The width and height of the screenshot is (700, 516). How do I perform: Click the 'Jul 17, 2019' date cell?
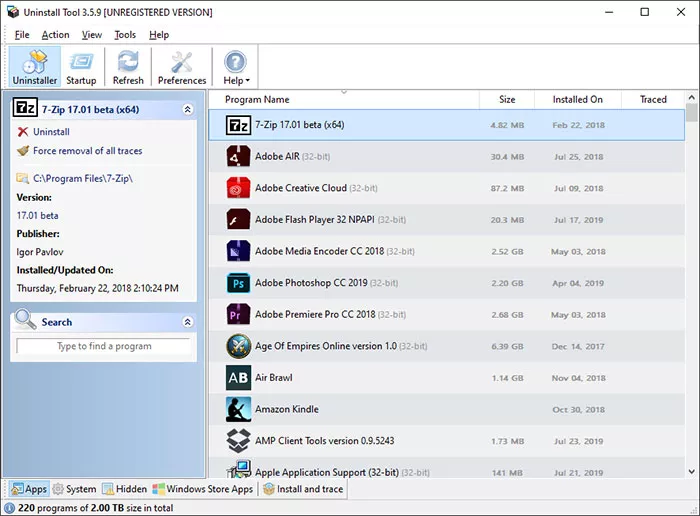point(578,220)
